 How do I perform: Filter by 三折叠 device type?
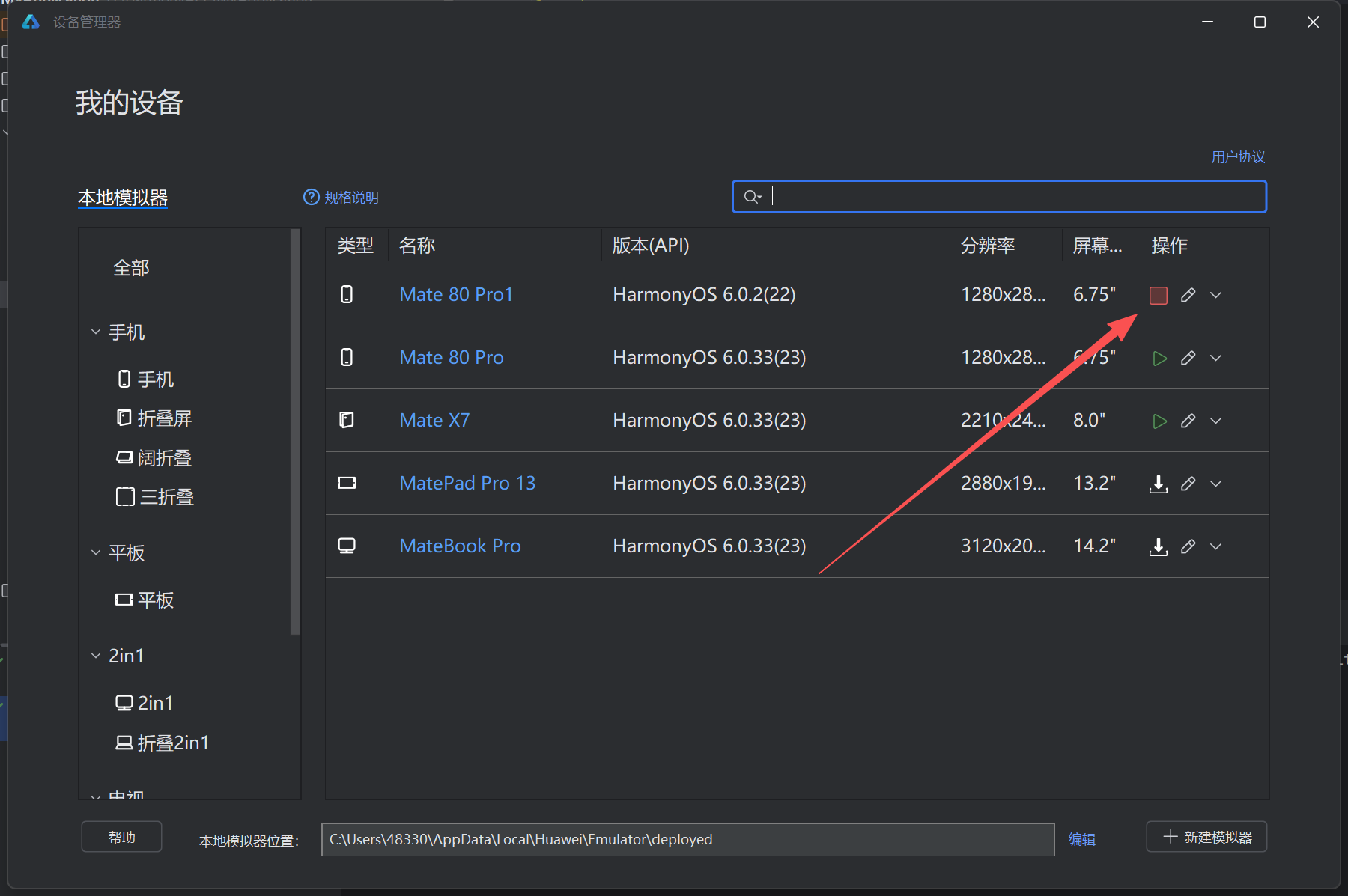[155, 497]
